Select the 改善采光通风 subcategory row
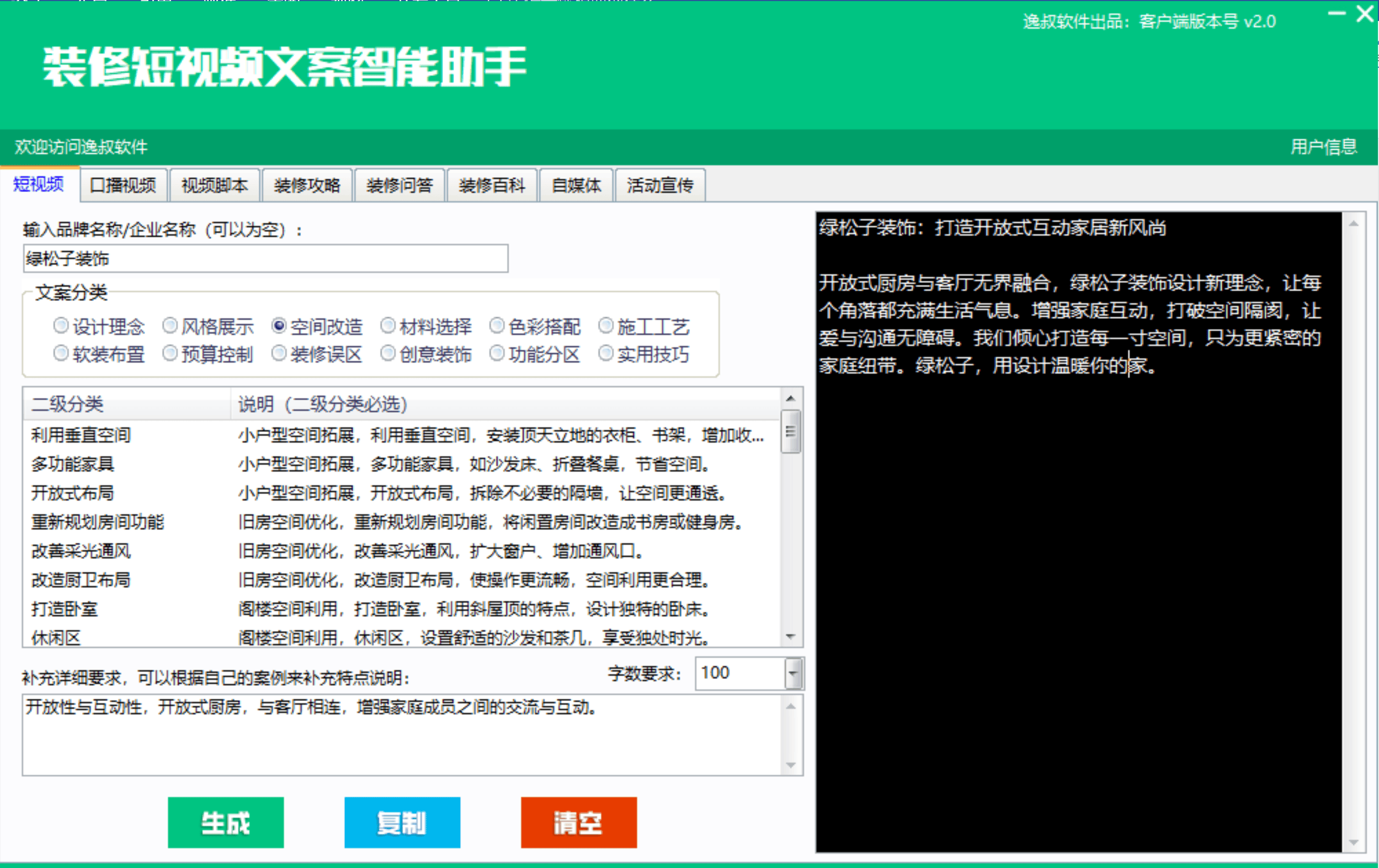Screen dimensions: 1379x868 coord(81,551)
